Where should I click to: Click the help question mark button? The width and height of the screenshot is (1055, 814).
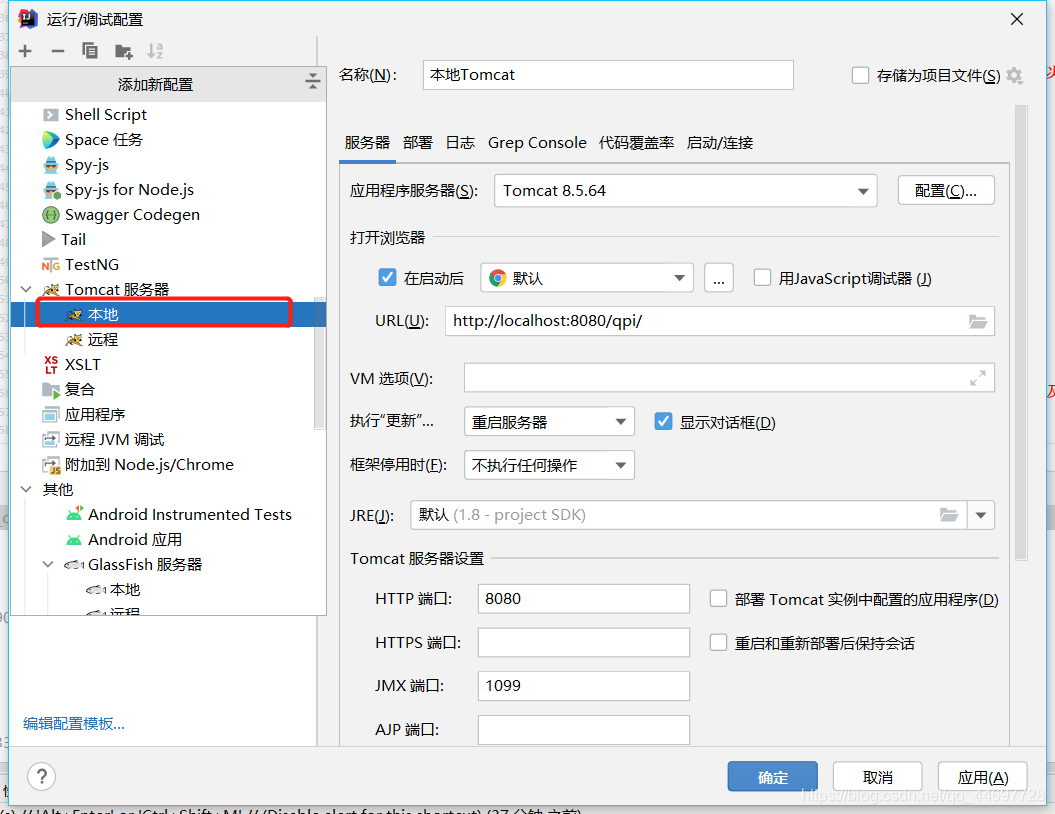[42, 776]
